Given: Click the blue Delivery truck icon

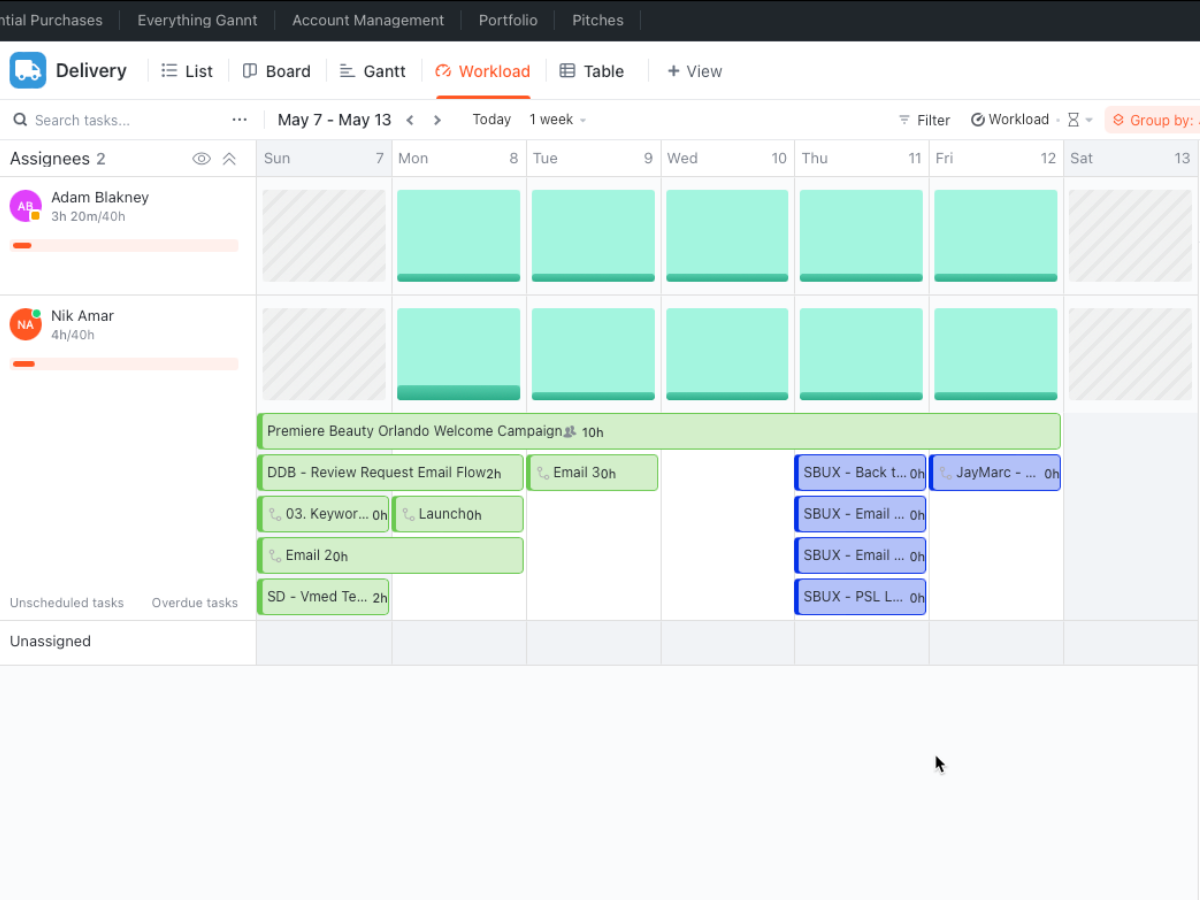Looking at the screenshot, I should coord(27,70).
